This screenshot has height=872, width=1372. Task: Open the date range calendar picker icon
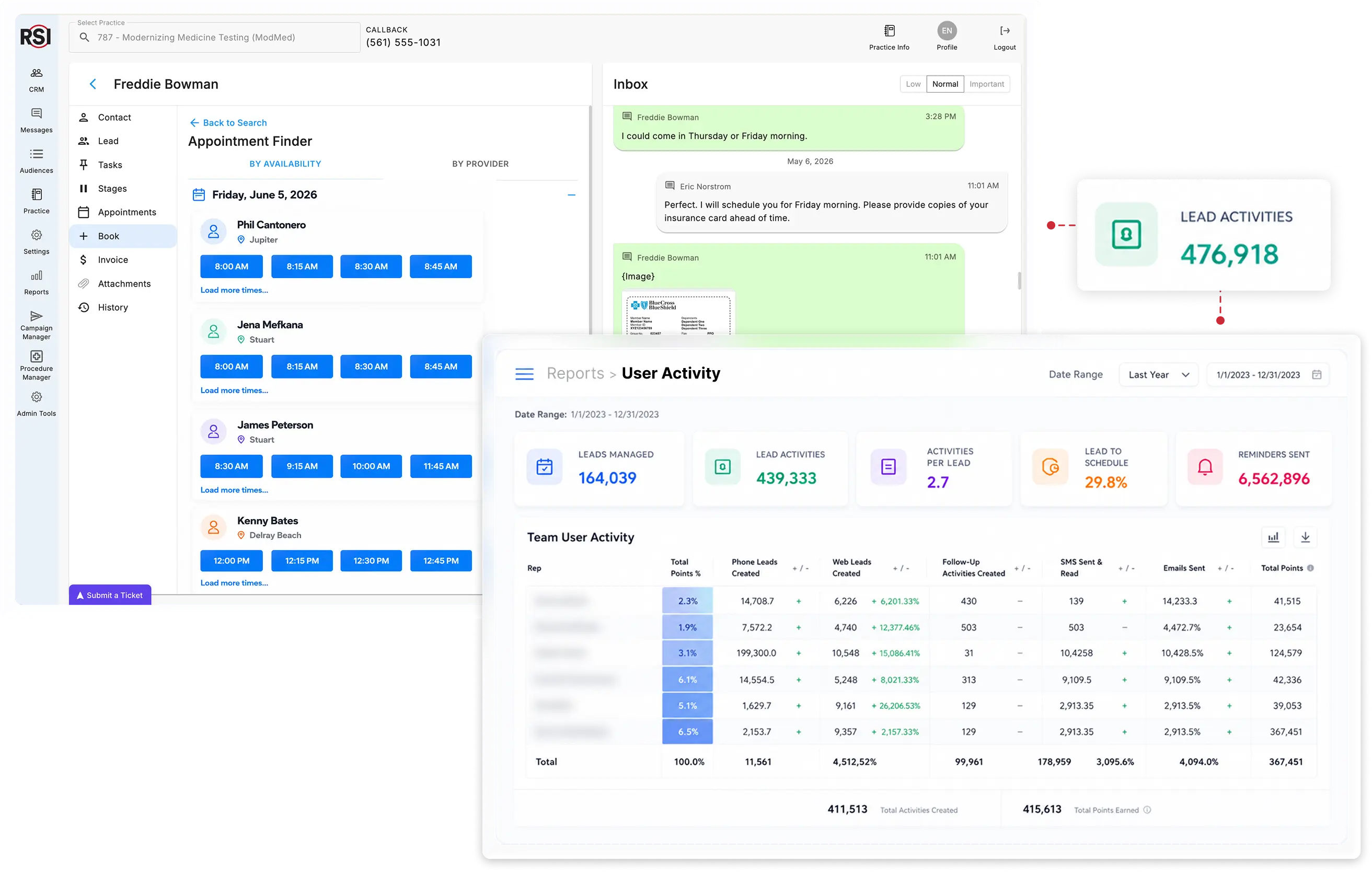(1317, 374)
